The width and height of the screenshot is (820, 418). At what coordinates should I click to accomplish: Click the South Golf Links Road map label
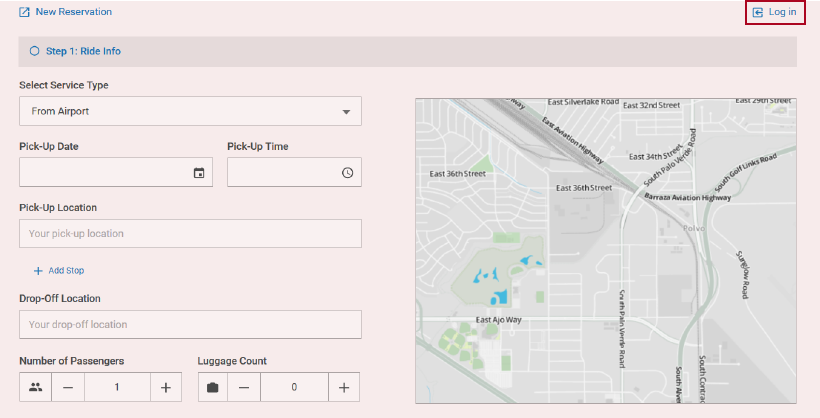pyautogui.click(x=745, y=173)
